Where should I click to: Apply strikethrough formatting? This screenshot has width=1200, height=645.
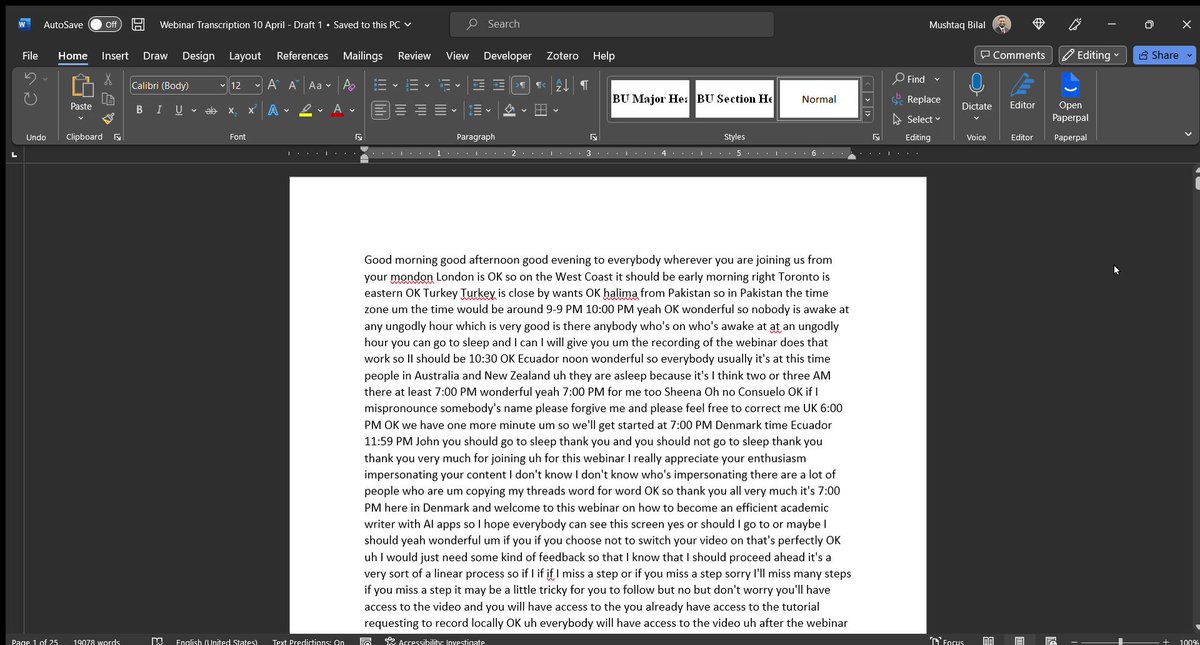click(x=210, y=110)
